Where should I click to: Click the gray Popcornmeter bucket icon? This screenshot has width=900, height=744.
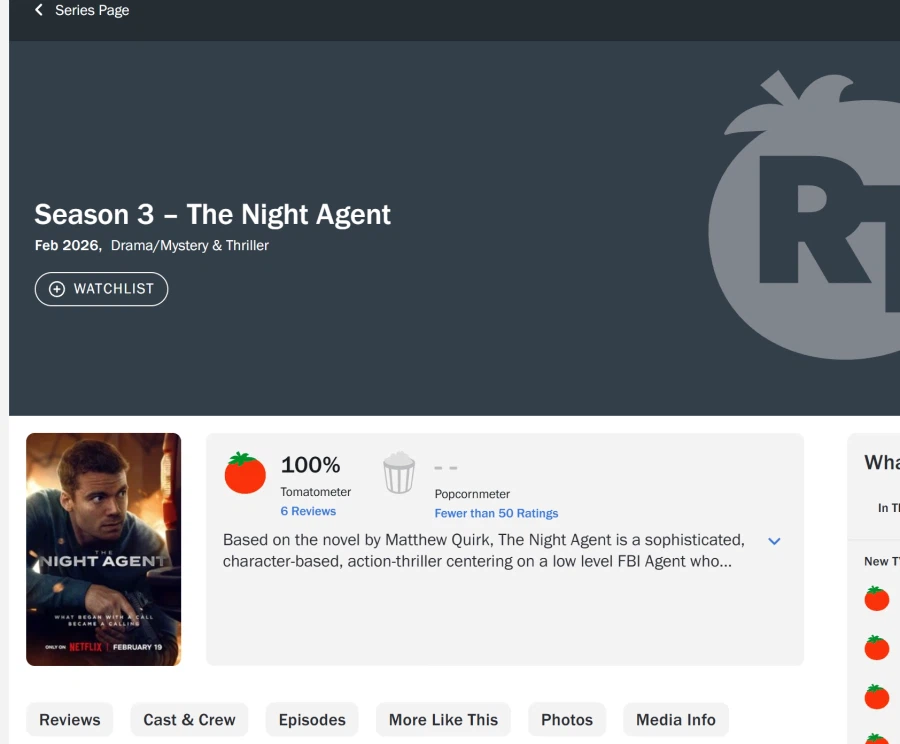click(x=399, y=473)
